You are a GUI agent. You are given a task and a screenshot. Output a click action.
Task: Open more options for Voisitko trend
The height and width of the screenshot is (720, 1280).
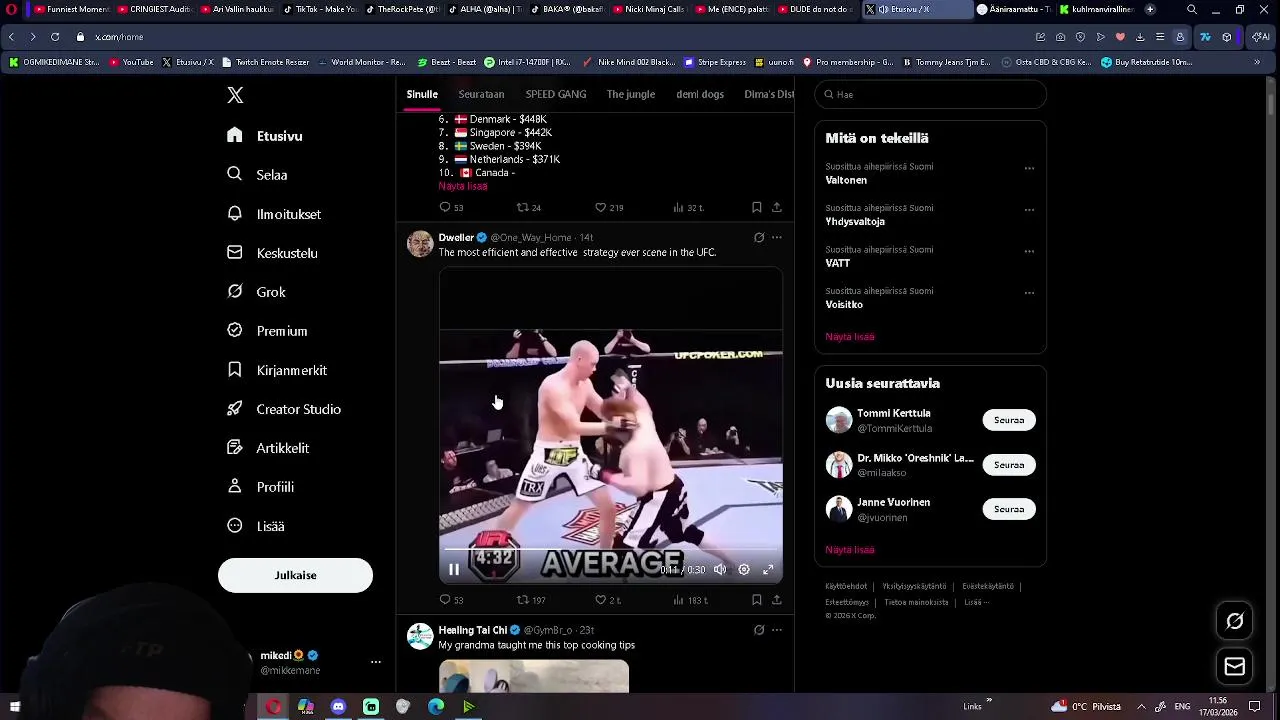pyautogui.click(x=1029, y=293)
